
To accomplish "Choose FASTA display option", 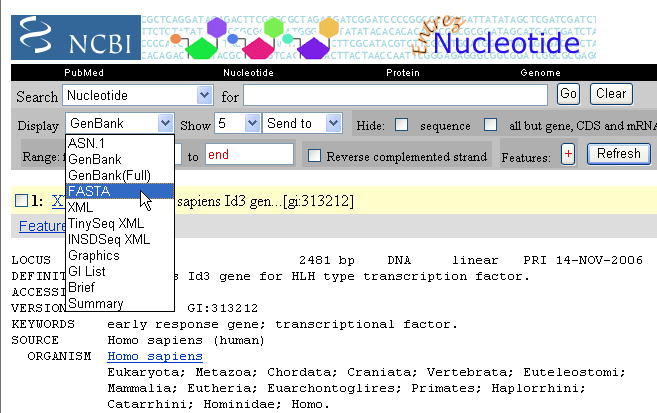I will (119, 191).
